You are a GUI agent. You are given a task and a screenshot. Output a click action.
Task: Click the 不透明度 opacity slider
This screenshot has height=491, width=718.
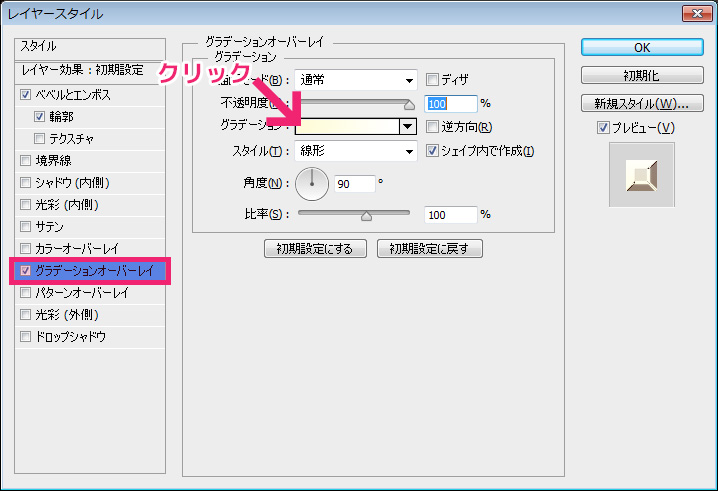pyautogui.click(x=355, y=103)
